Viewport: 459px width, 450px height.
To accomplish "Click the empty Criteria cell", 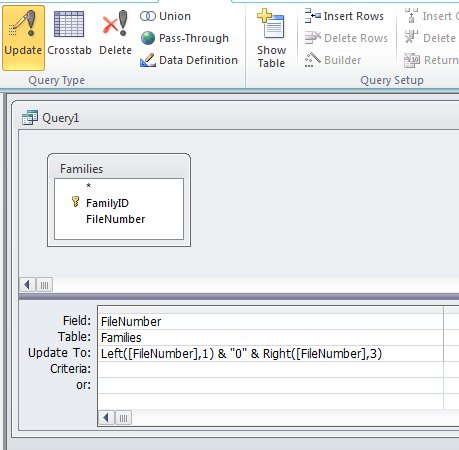I will coord(271,369).
